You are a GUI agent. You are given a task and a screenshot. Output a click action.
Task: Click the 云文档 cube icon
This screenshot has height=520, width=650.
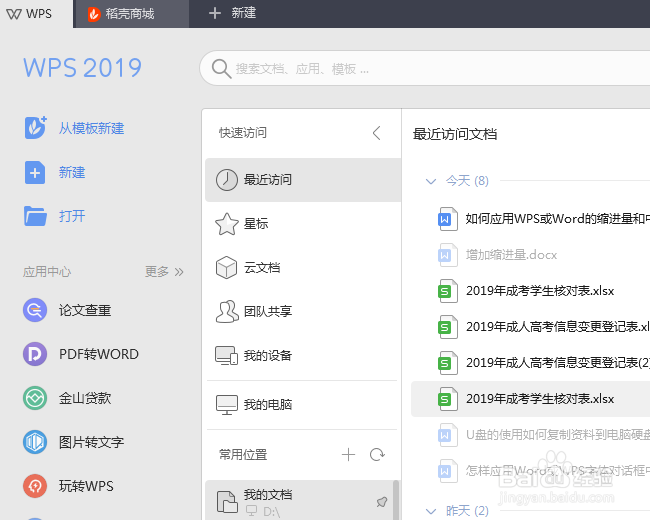click(226, 267)
